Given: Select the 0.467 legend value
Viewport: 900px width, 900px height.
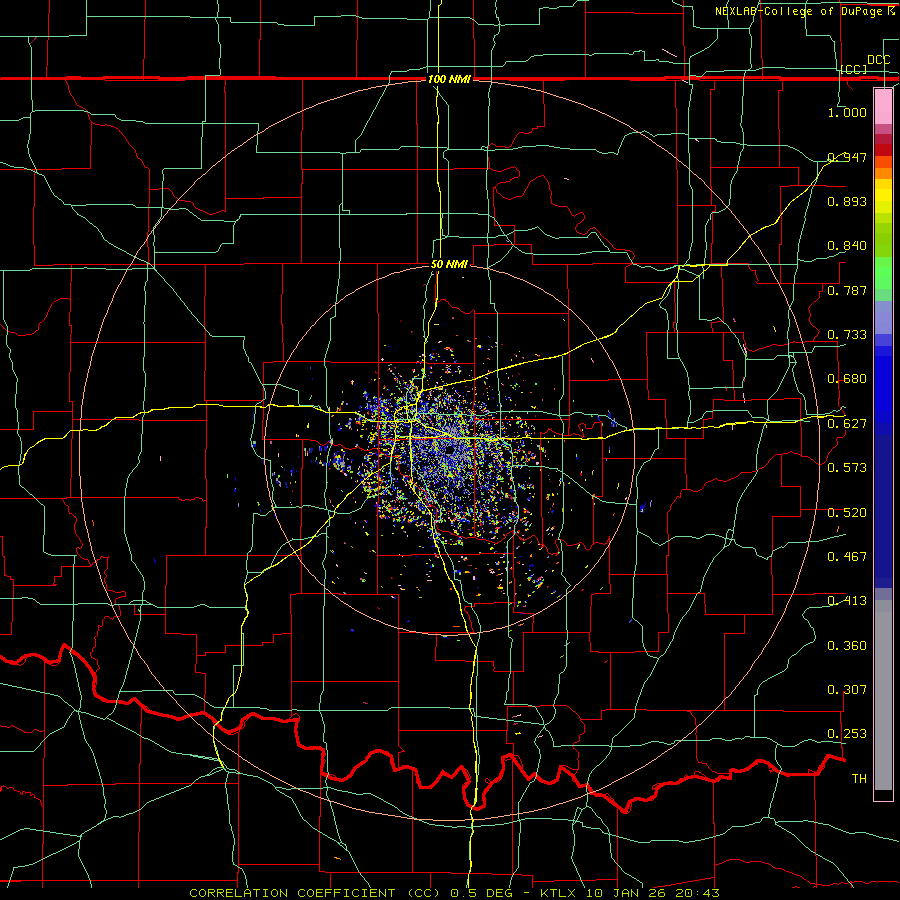Looking at the screenshot, I should 847,557.
